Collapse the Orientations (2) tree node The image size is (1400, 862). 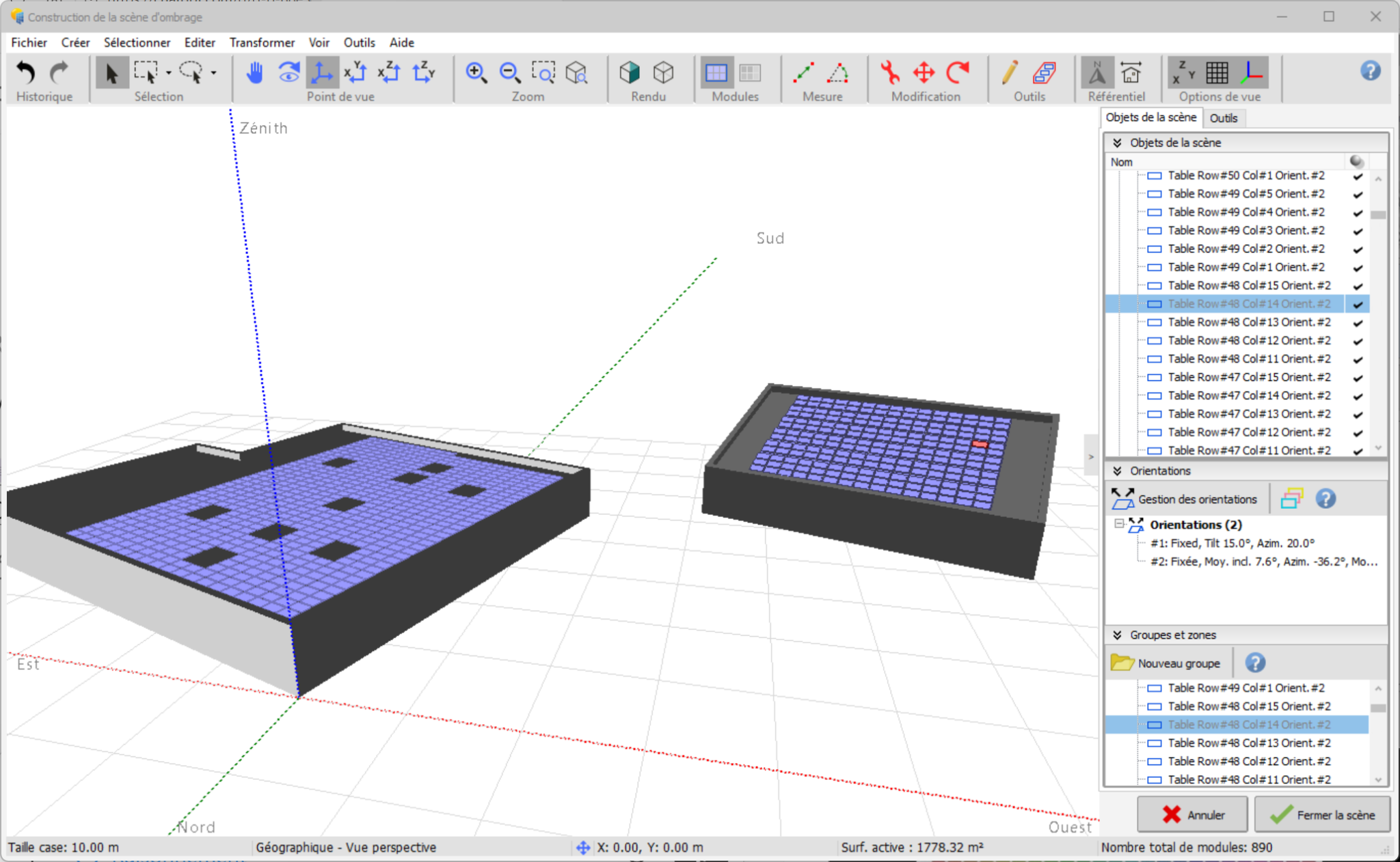tap(1119, 524)
